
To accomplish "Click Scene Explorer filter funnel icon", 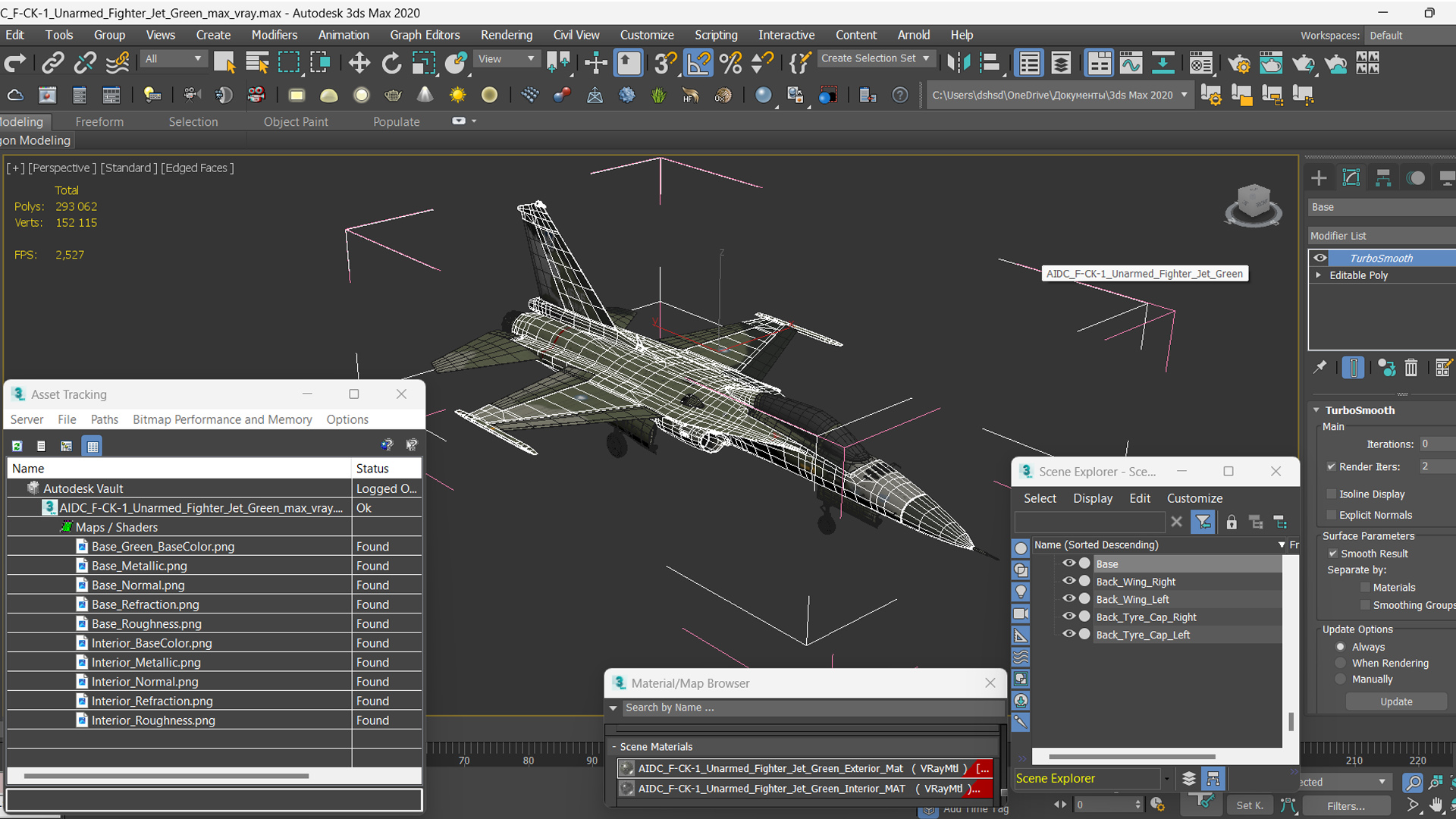I will coord(1203,522).
